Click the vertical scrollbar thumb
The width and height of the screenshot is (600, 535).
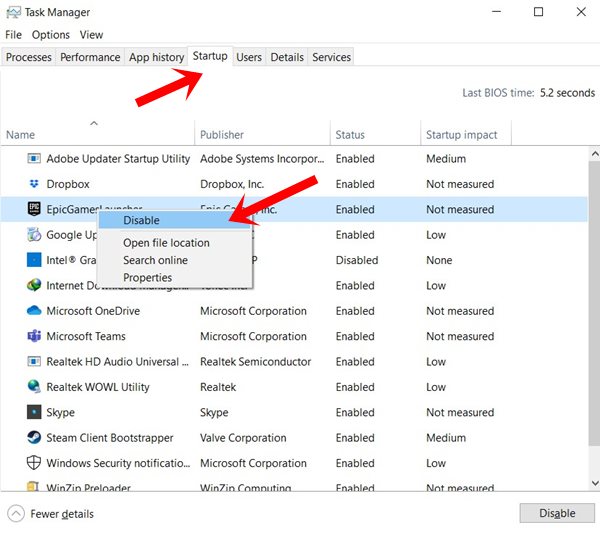point(594,303)
